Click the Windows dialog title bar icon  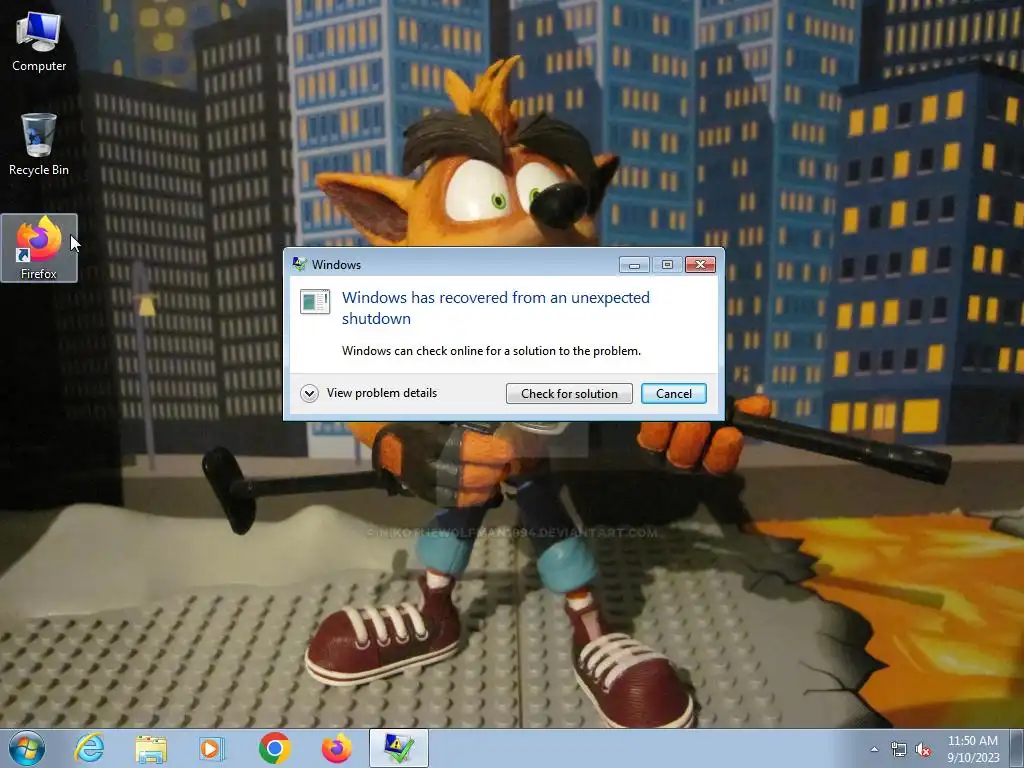pyautogui.click(x=300, y=264)
